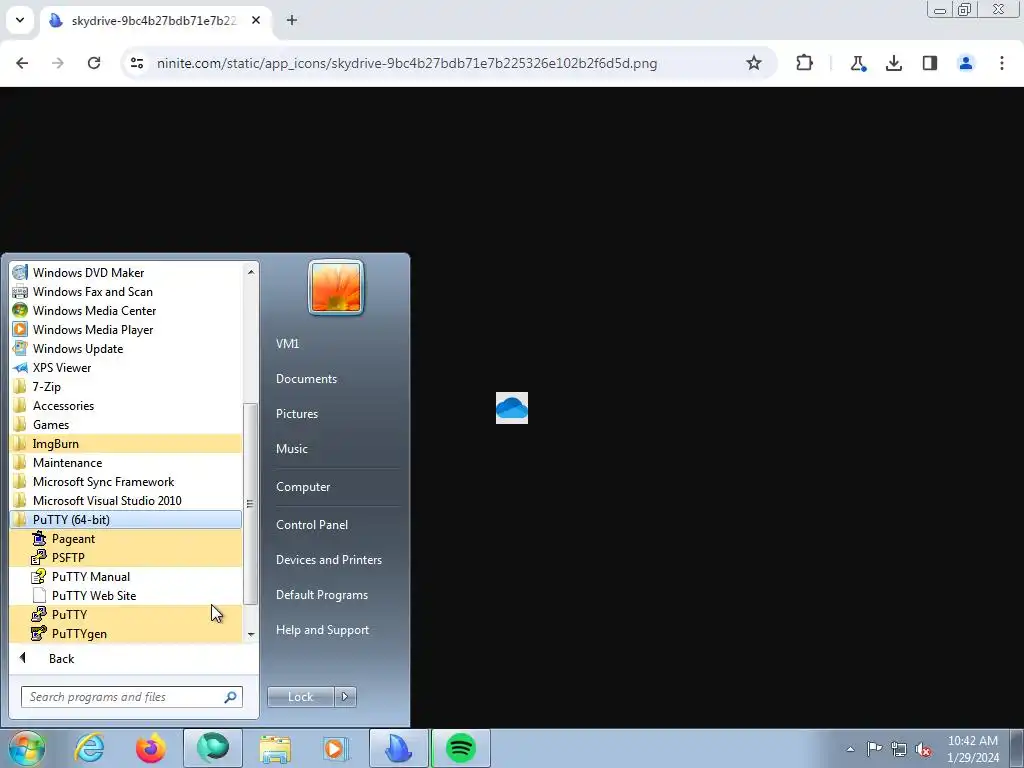Click the programs list scrollbar up arrow
This screenshot has width=1024, height=768.
(251, 271)
